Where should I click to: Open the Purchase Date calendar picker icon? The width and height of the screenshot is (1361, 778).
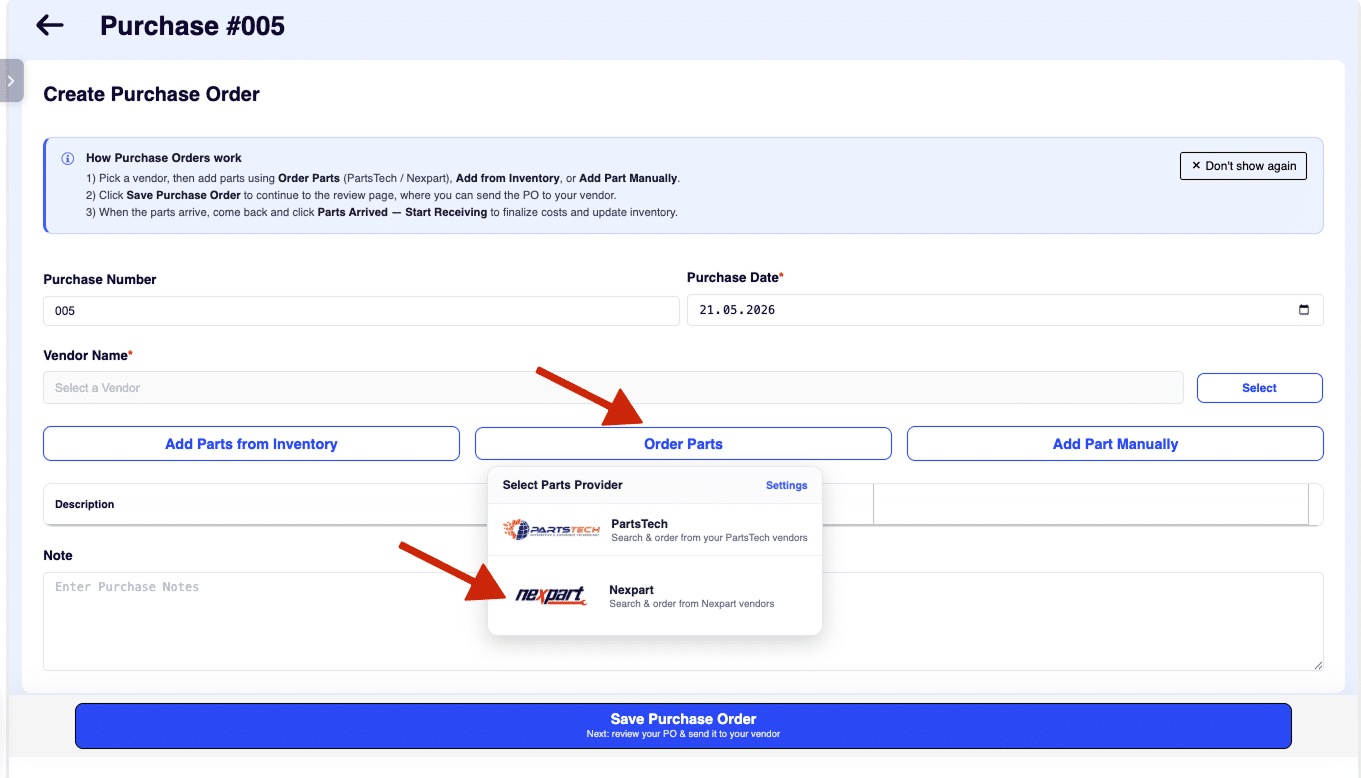click(x=1303, y=310)
